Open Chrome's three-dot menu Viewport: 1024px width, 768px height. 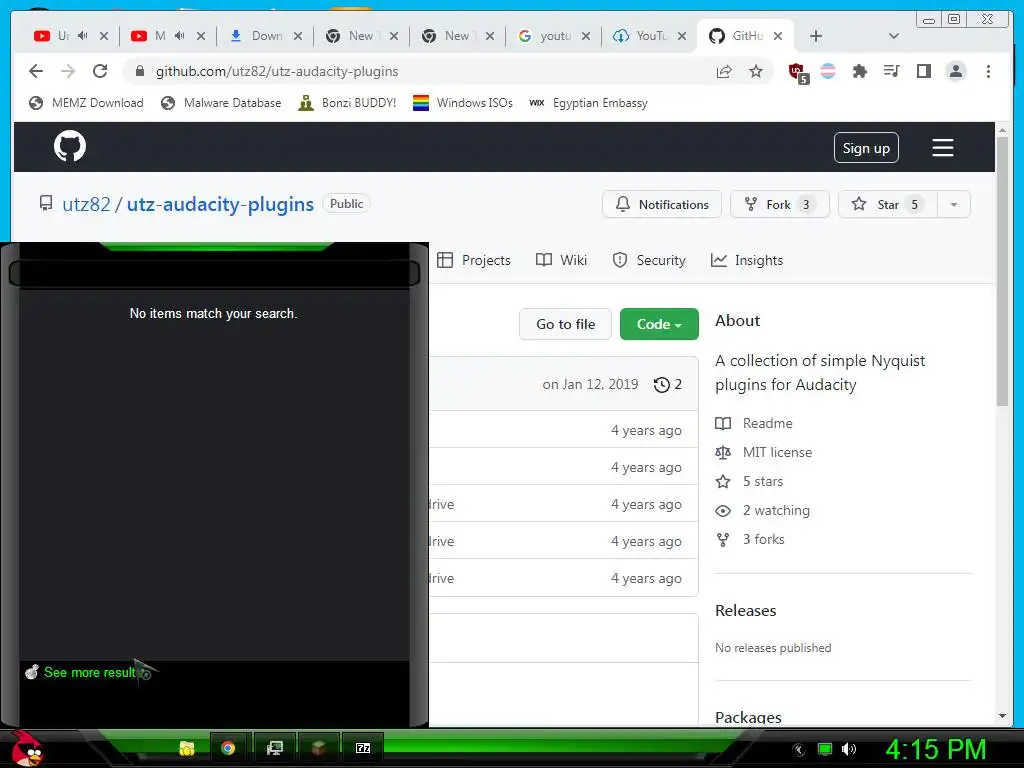988,71
